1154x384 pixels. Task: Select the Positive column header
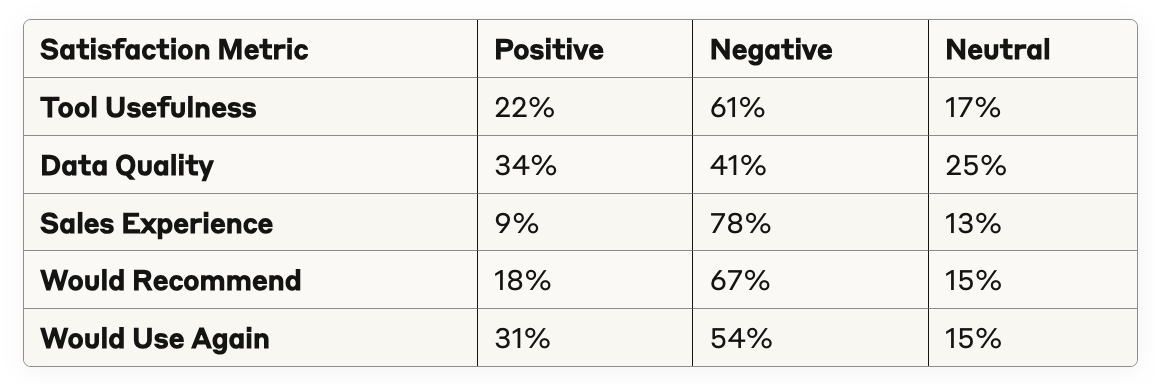click(549, 49)
